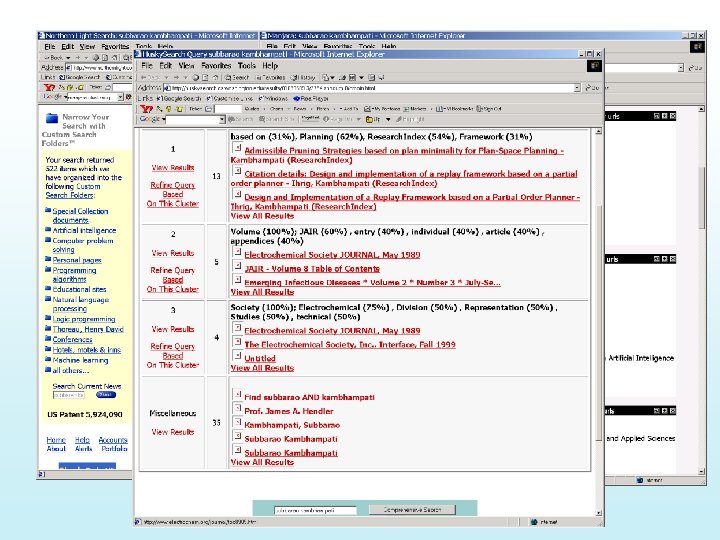Screen dimensions: 720x540
Task: Click HuskySearch vertical scrollbar down arrow
Action: pos(598,513)
